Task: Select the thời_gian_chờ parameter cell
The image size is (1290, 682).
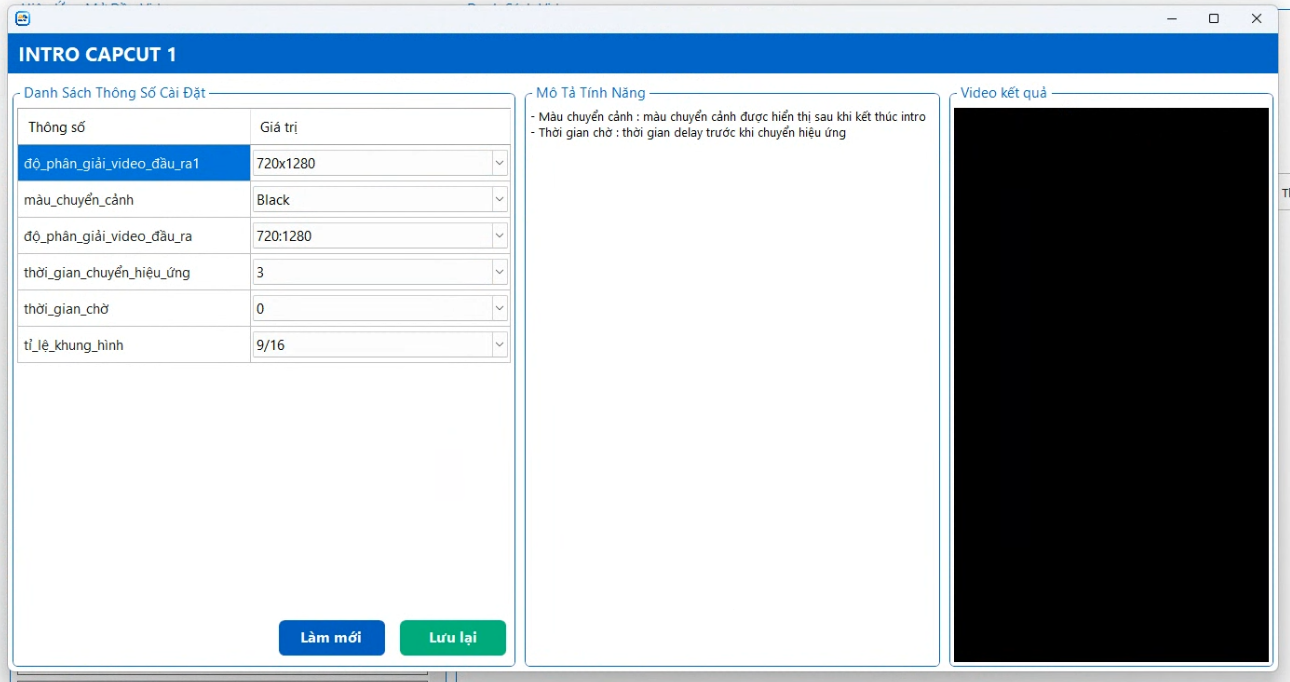Action: click(134, 309)
